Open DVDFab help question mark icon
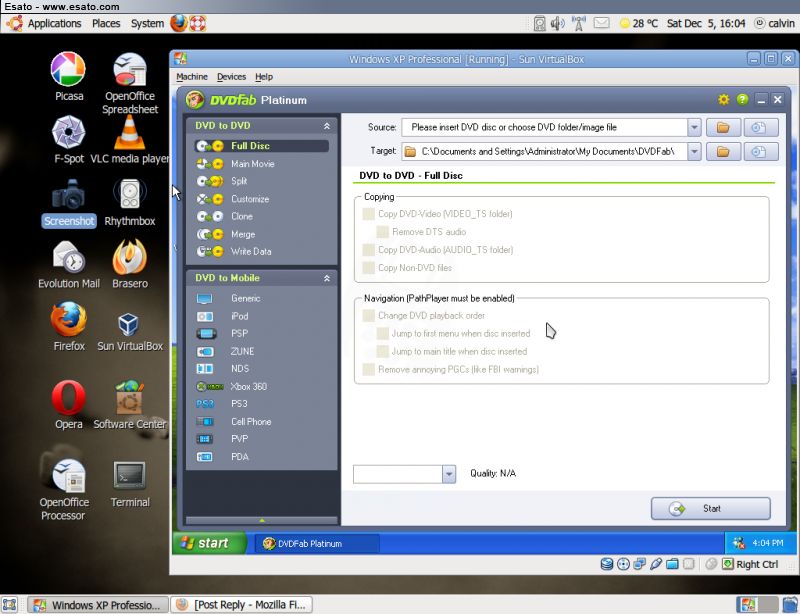Image resolution: width=800 pixels, height=614 pixels. [x=742, y=100]
